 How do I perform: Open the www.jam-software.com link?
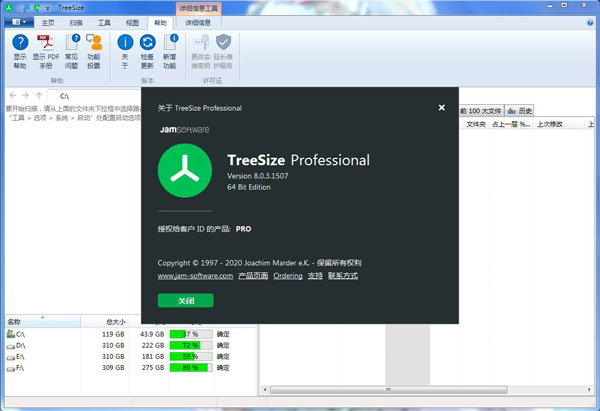click(x=195, y=275)
